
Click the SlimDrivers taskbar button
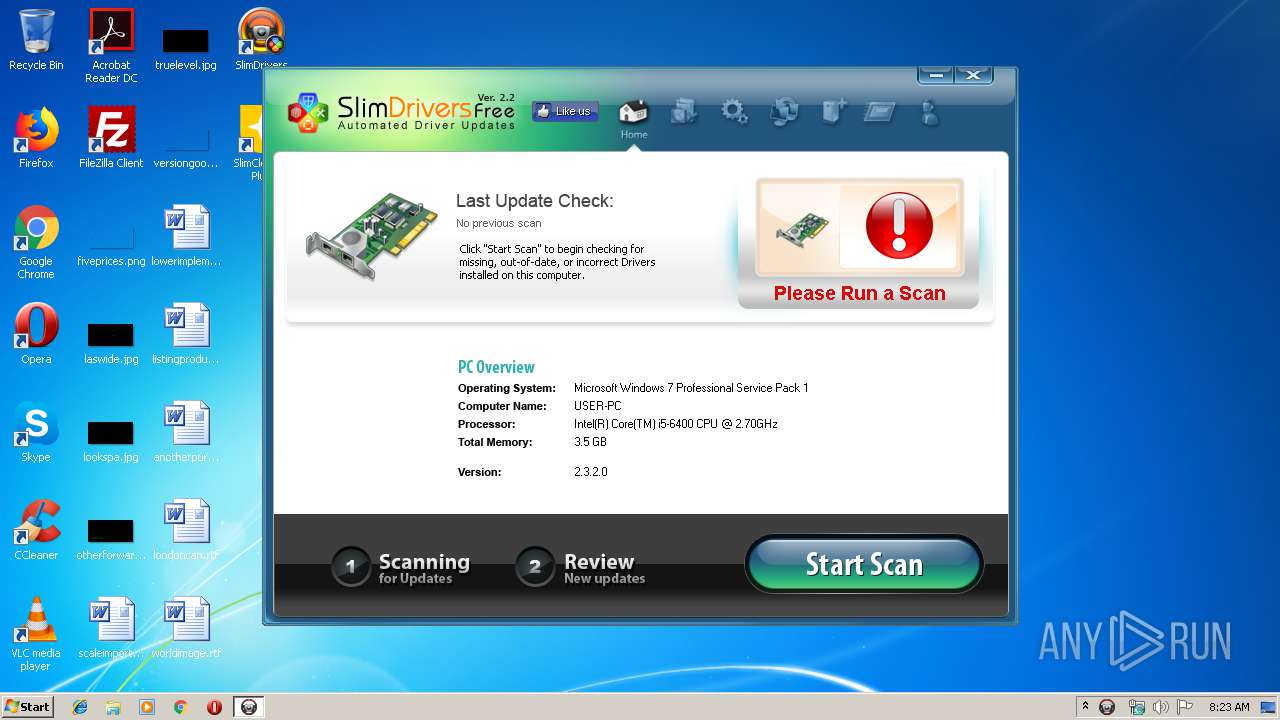[x=248, y=707]
